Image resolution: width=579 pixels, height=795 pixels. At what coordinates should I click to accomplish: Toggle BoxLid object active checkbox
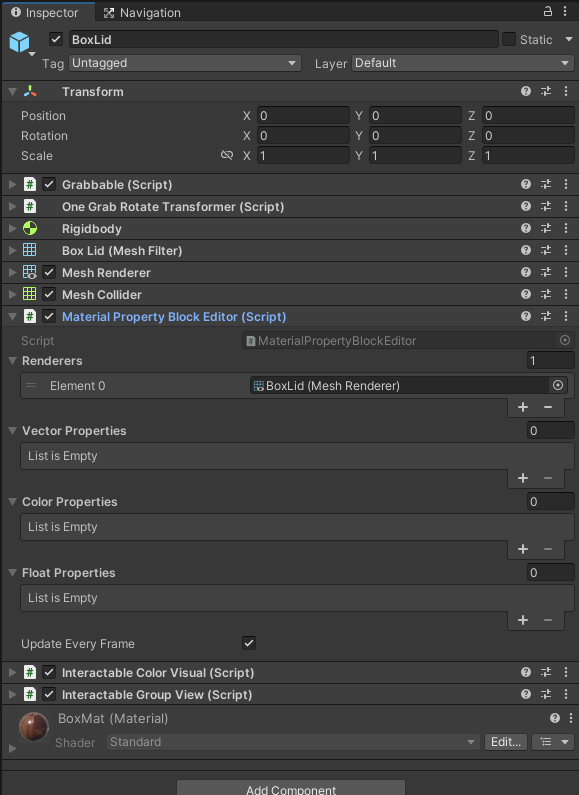56,39
